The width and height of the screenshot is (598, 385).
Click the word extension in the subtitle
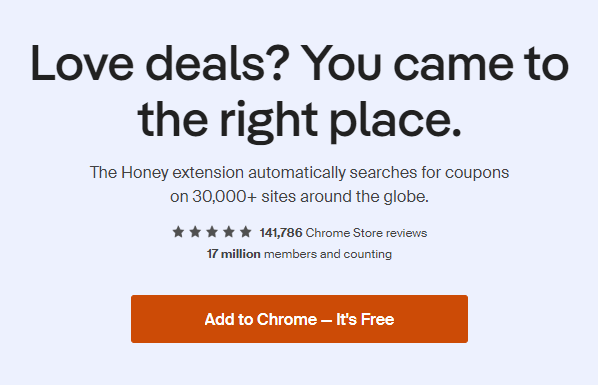click(208, 173)
